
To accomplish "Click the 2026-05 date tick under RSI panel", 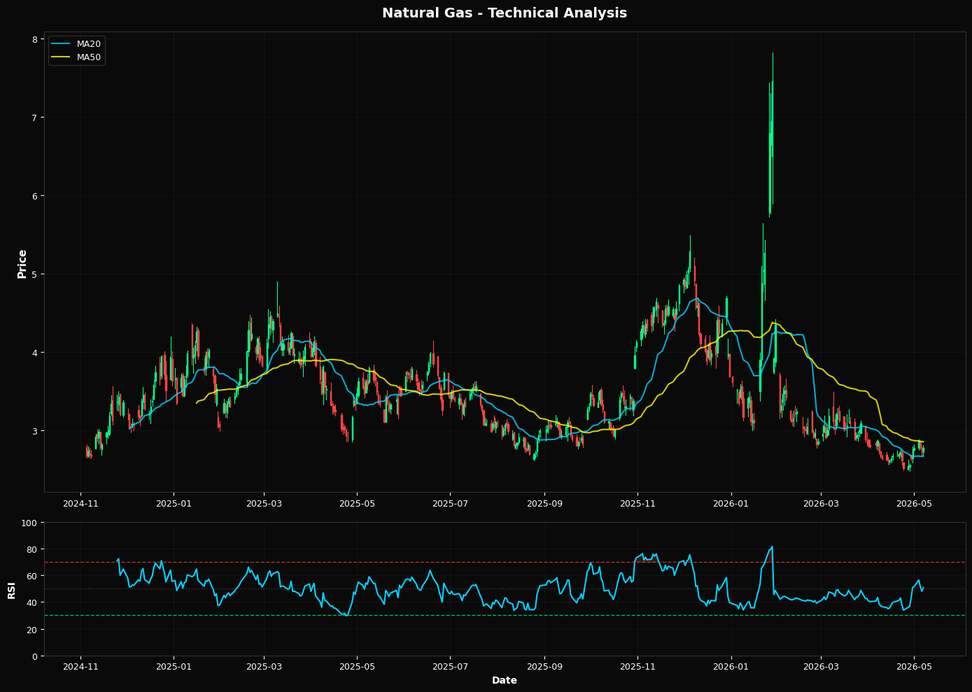I will pyautogui.click(x=914, y=667).
